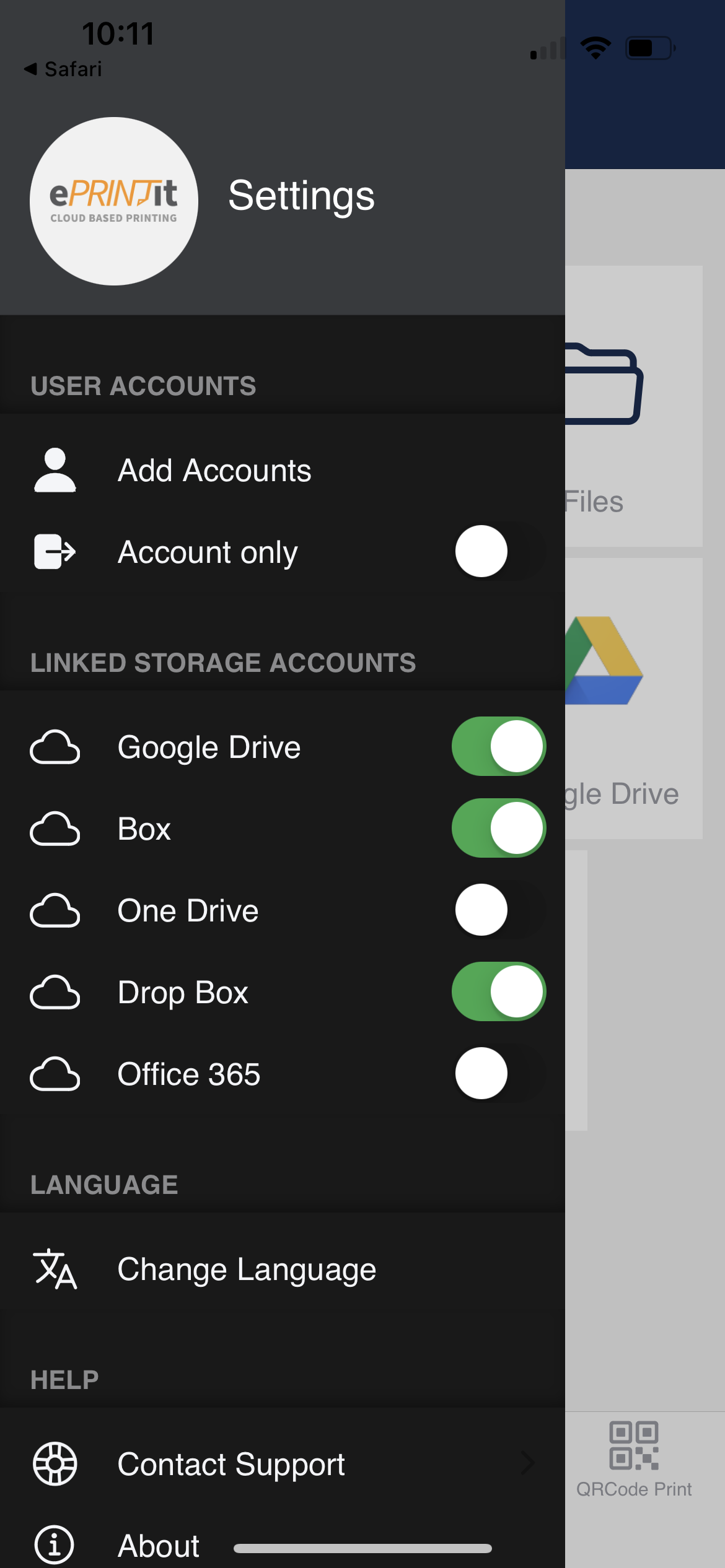The image size is (725, 1568).
Task: Click the Contact Support lifebuoy icon
Action: [55, 1464]
